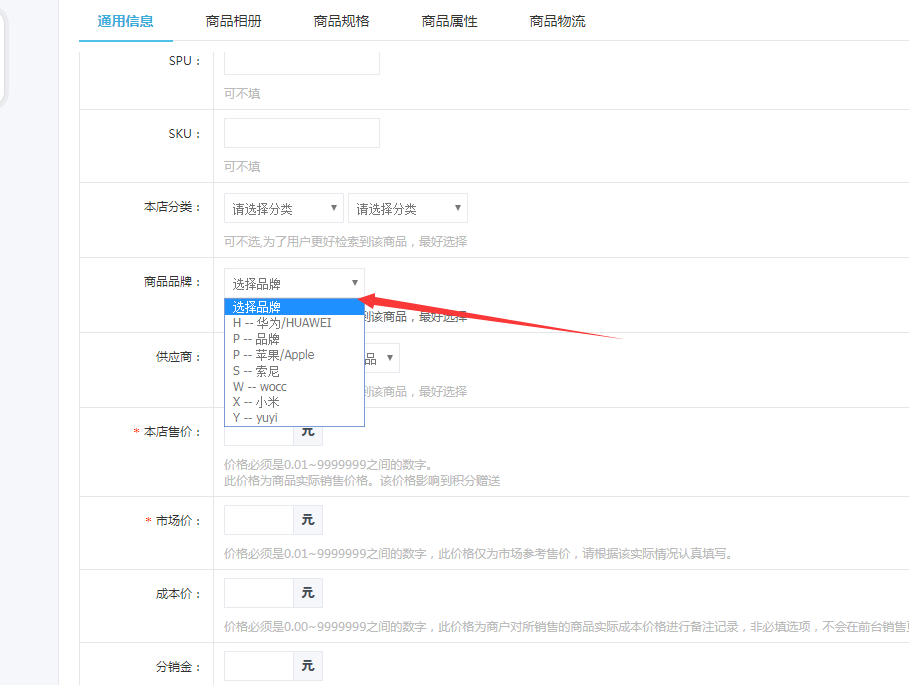Viewport: 909px width, 685px height.
Task: Click the 市场价 price input field
Action: click(258, 520)
